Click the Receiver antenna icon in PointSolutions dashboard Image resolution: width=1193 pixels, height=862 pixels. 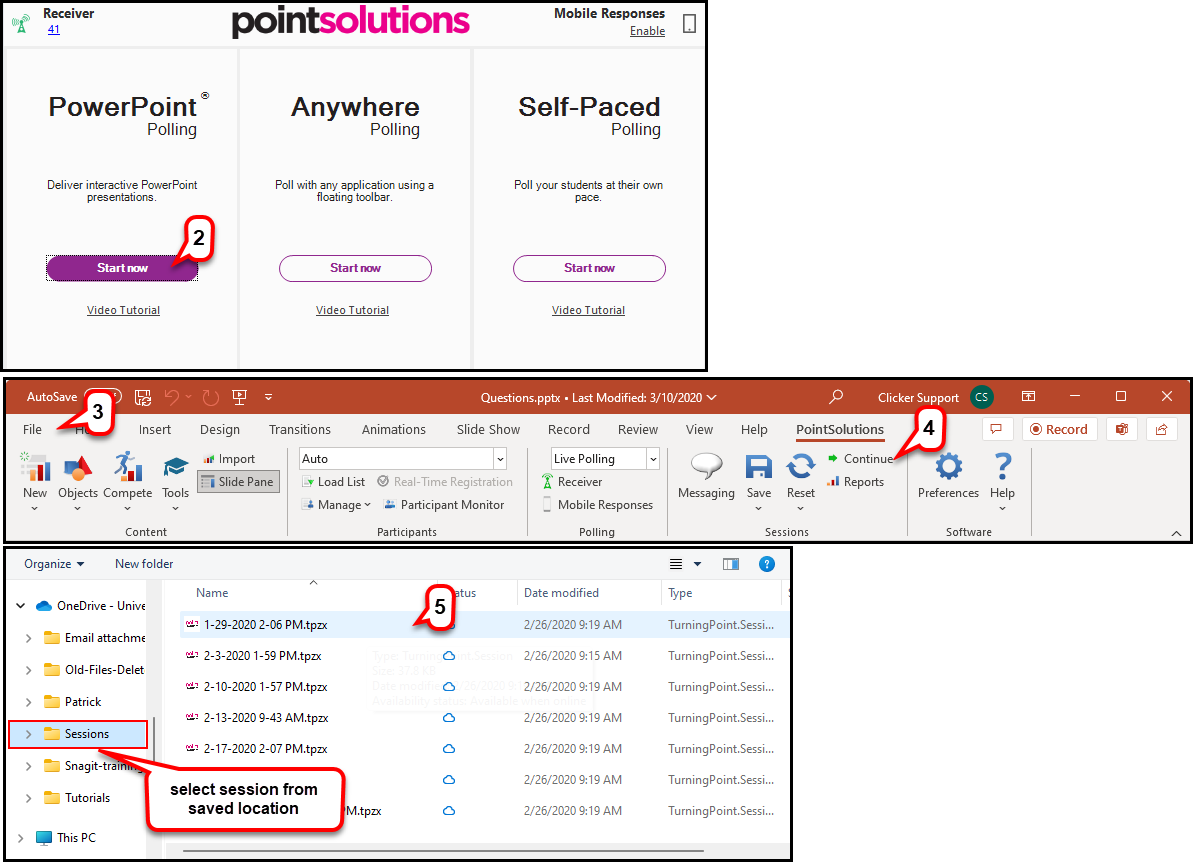[x=21, y=23]
